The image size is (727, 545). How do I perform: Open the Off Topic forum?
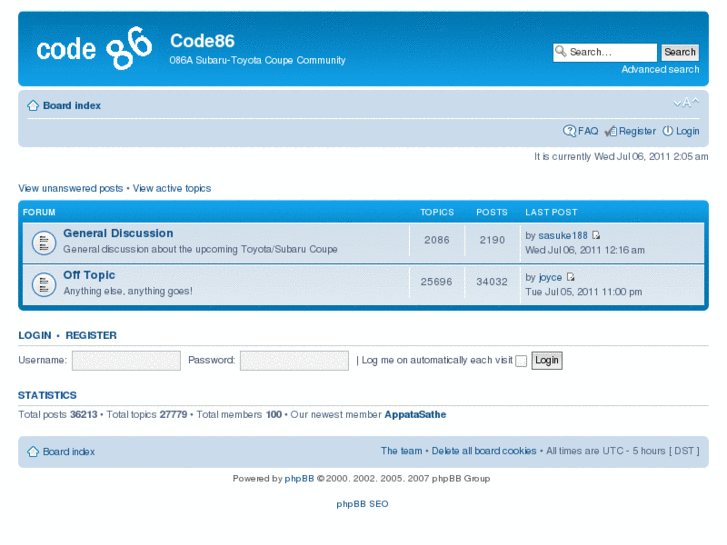(x=89, y=275)
